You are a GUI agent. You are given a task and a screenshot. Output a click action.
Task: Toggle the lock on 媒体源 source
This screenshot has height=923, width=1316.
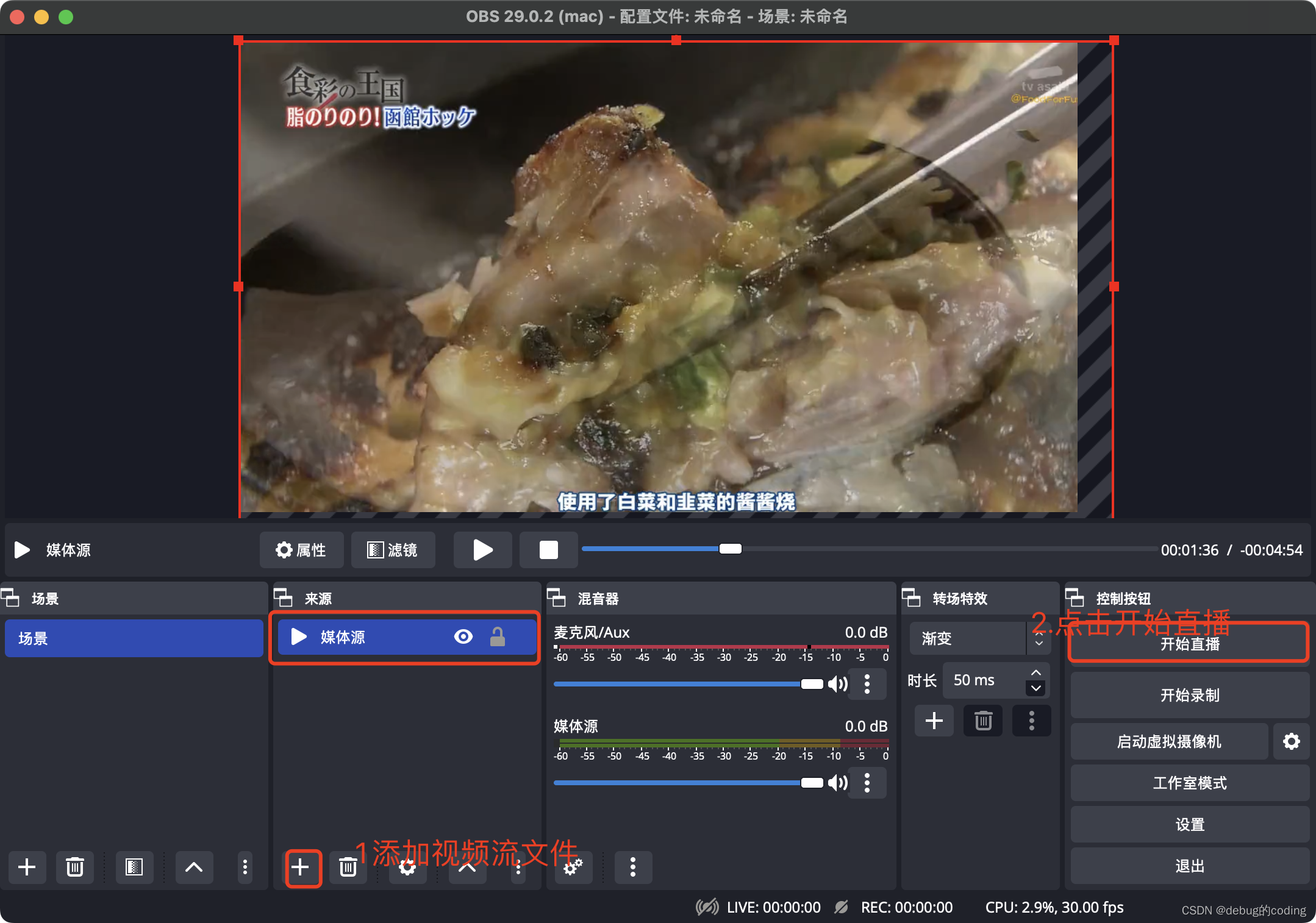pos(498,637)
